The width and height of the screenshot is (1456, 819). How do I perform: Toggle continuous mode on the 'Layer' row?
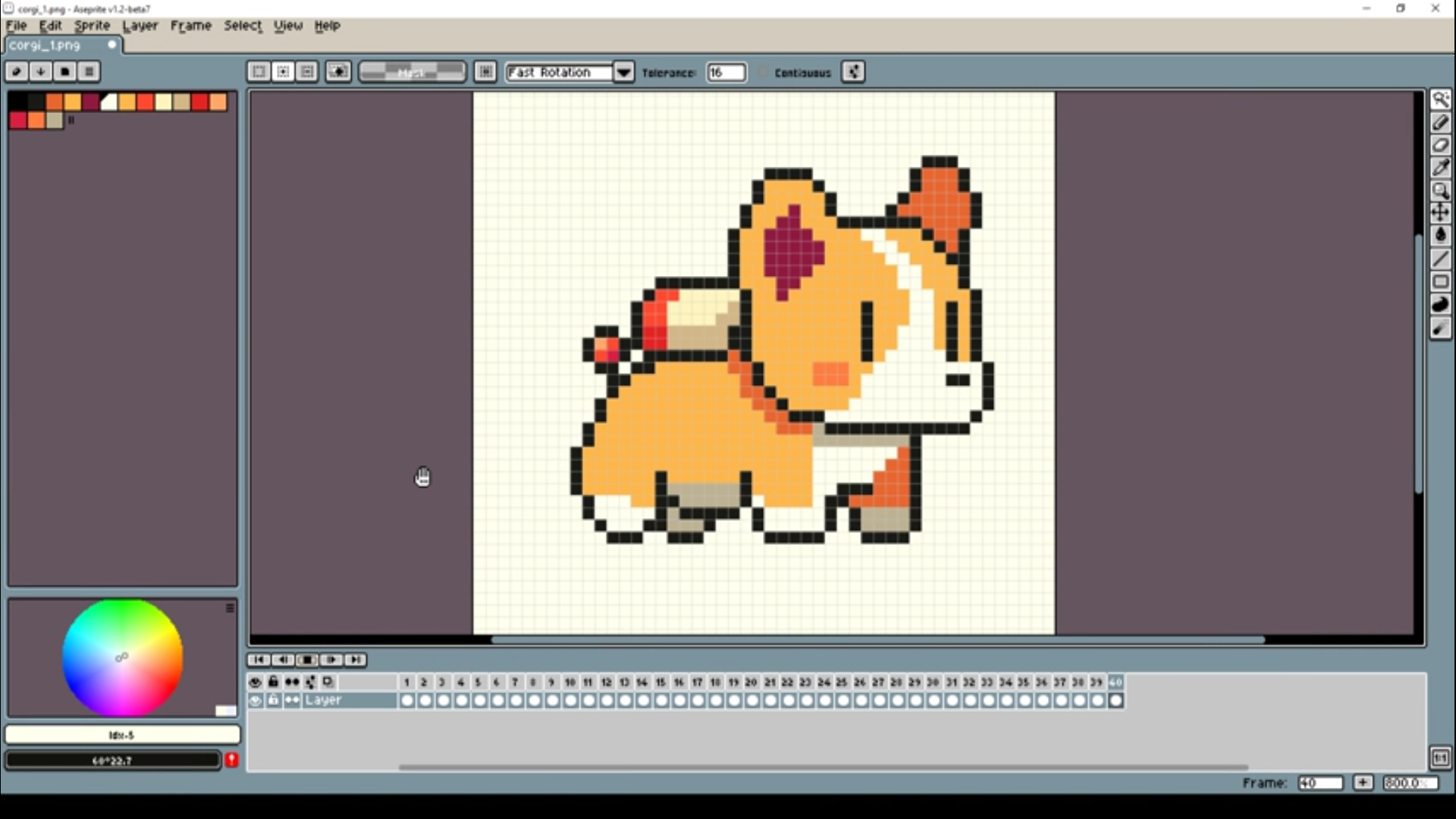point(292,700)
